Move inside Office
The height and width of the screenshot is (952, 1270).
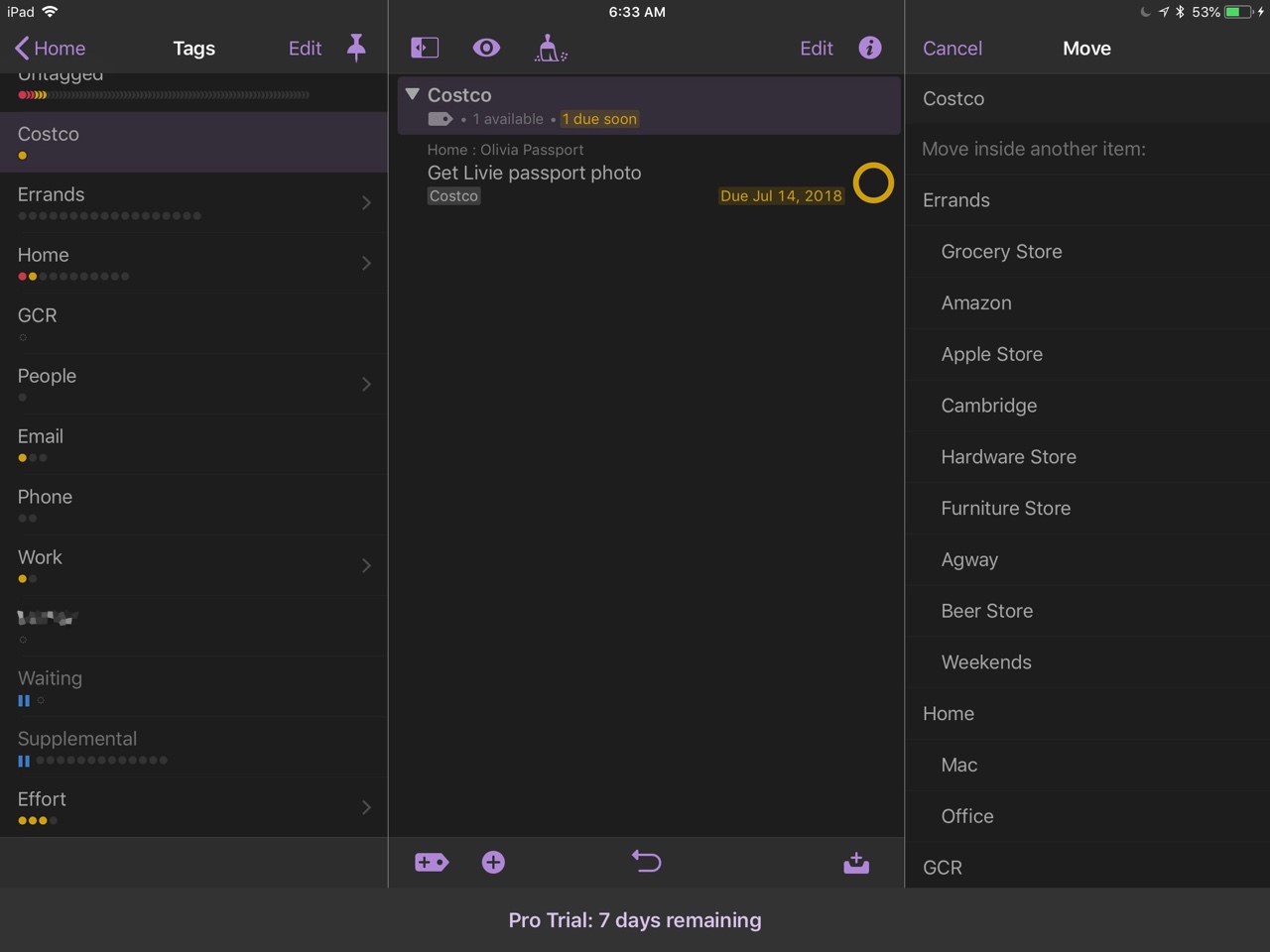click(x=1087, y=816)
